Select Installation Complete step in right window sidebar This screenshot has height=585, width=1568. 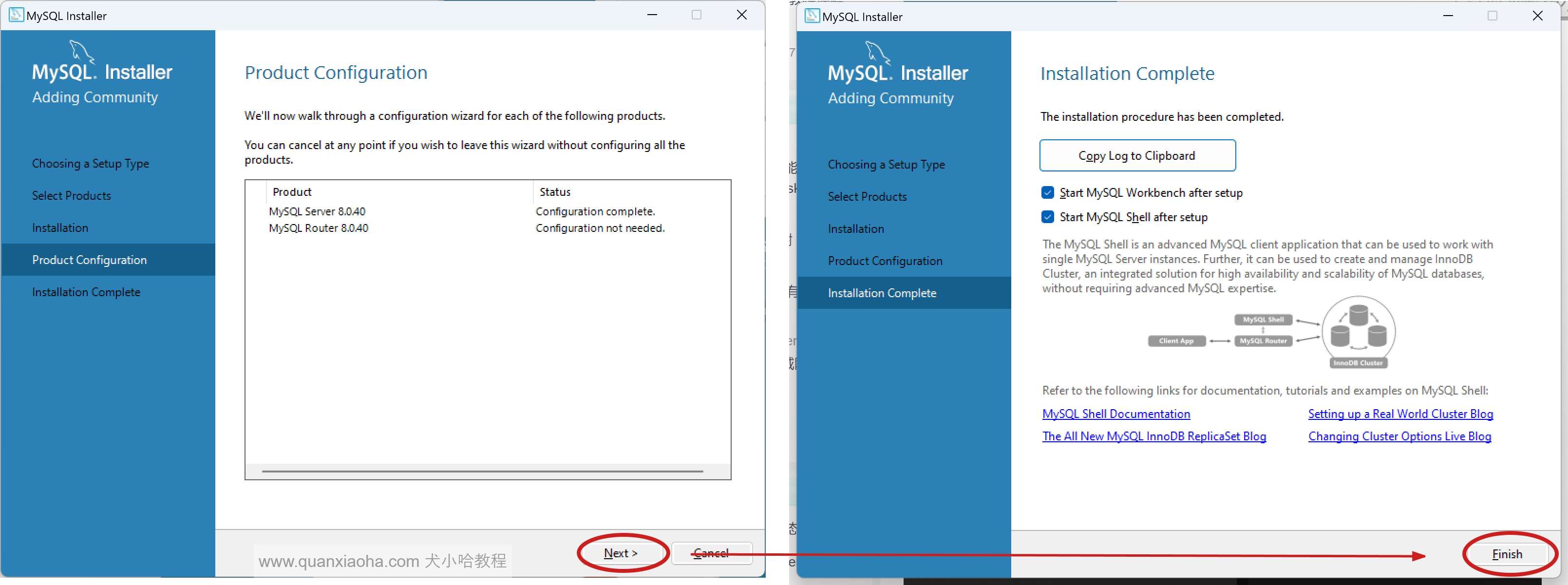(904, 293)
